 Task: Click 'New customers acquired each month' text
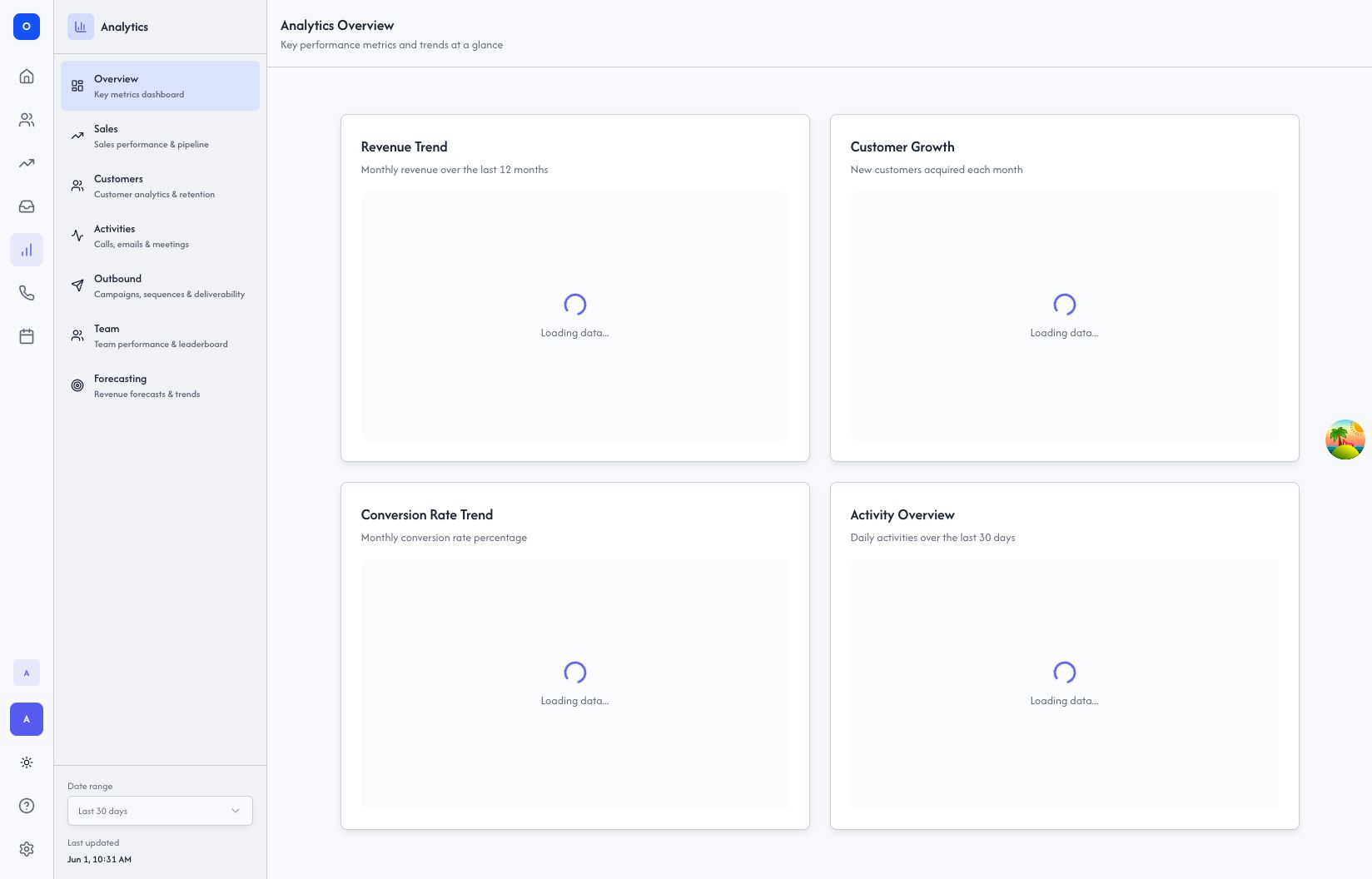(937, 170)
